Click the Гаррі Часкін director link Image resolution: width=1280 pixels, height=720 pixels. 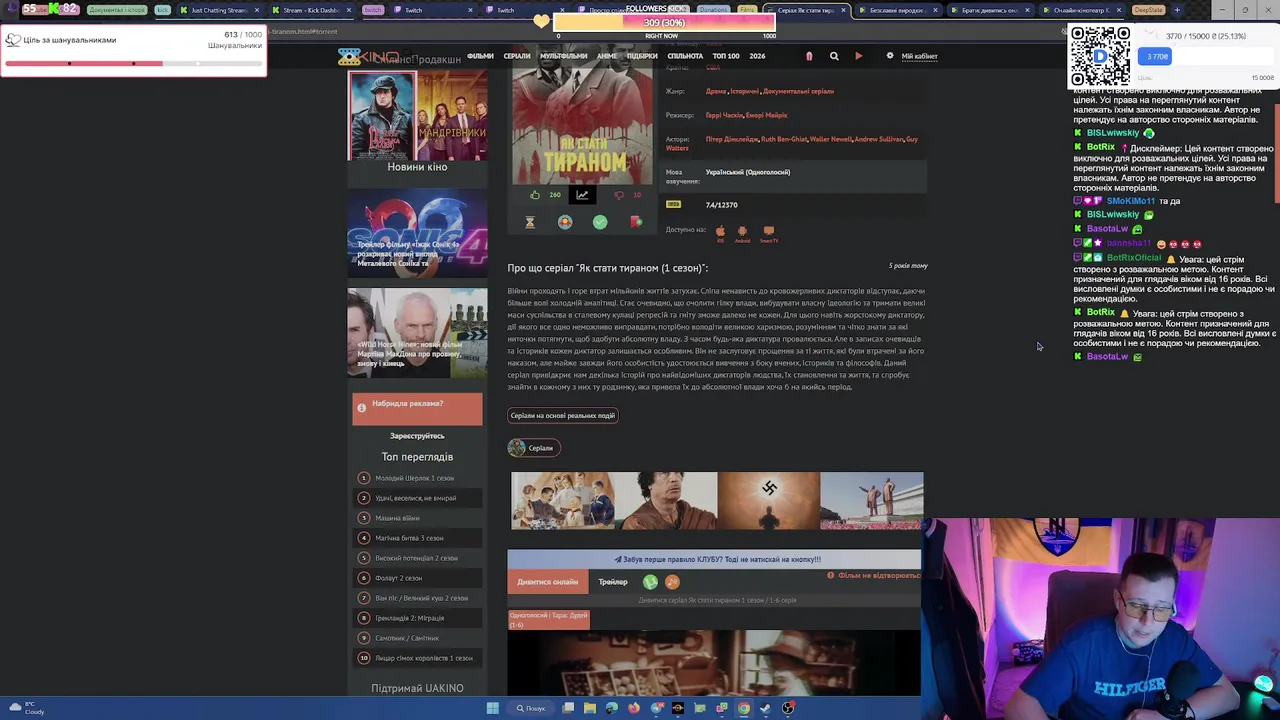click(724, 115)
